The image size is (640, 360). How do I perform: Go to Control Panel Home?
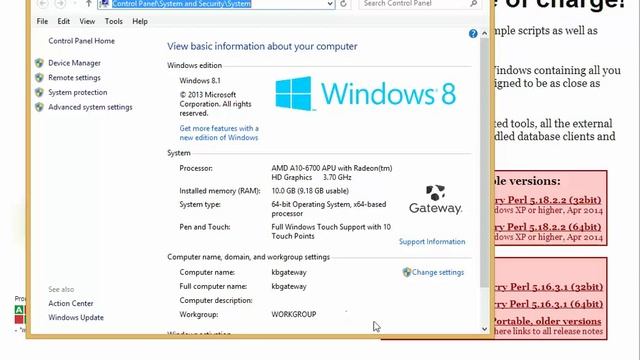82,41
